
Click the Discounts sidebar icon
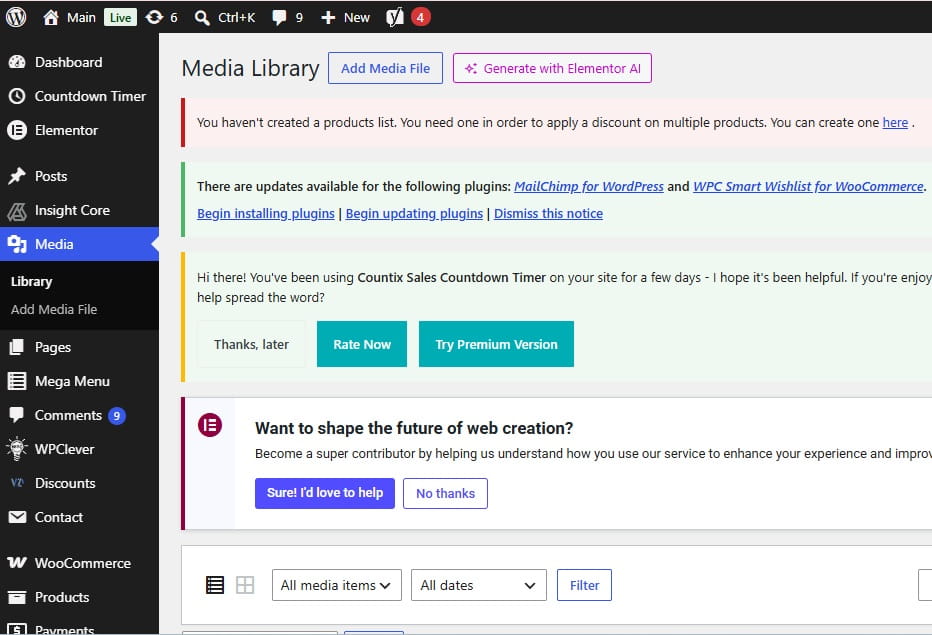17,483
